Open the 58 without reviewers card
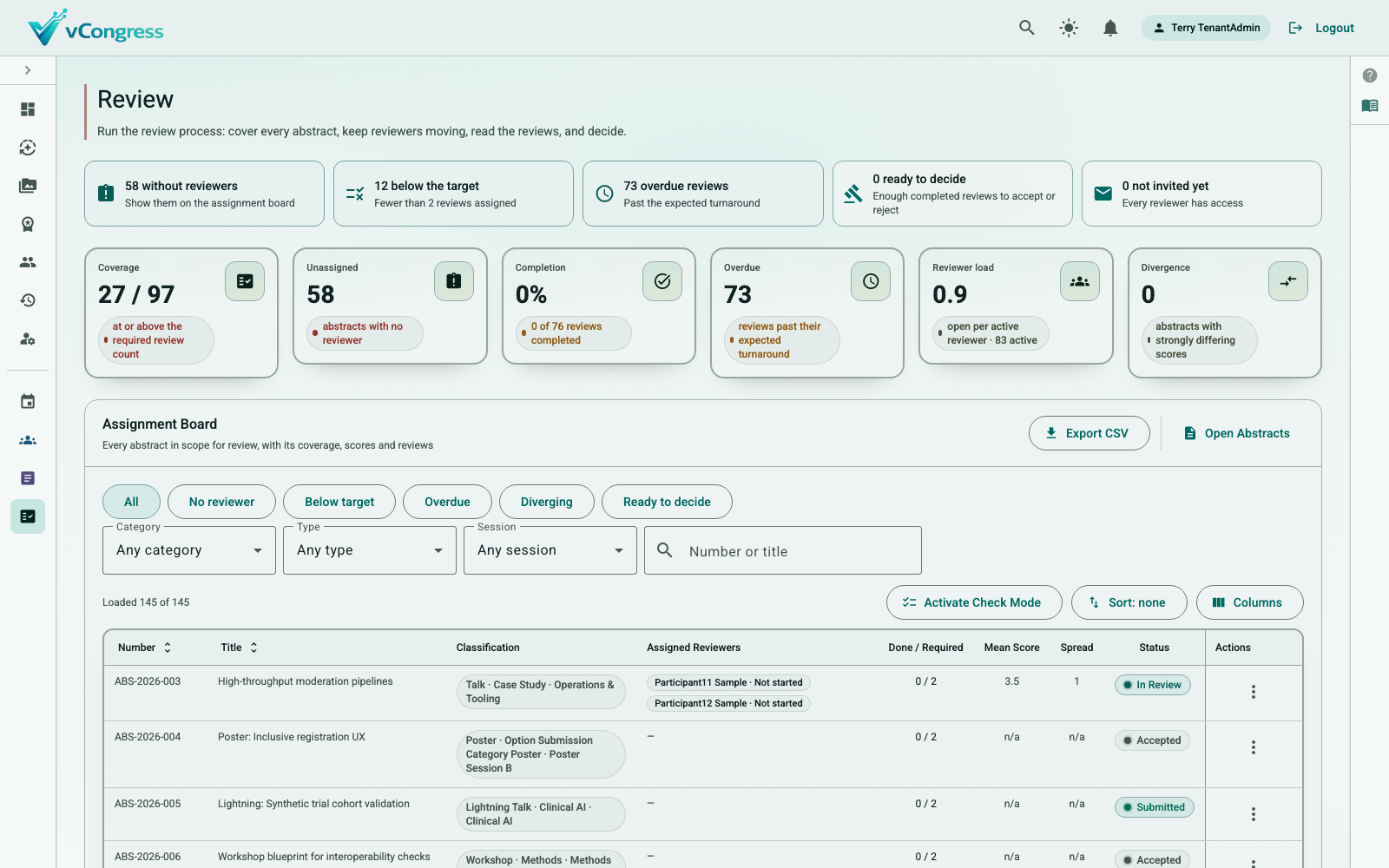Viewport: 1389px width, 868px height. 204,194
